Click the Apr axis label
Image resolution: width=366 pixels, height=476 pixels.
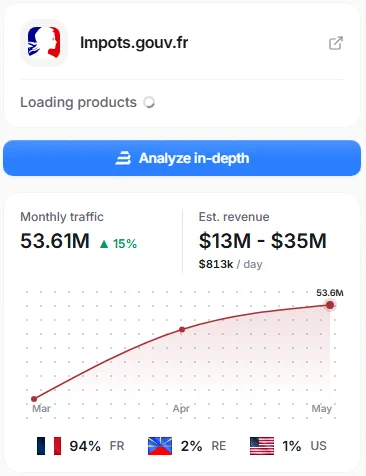[181, 409]
